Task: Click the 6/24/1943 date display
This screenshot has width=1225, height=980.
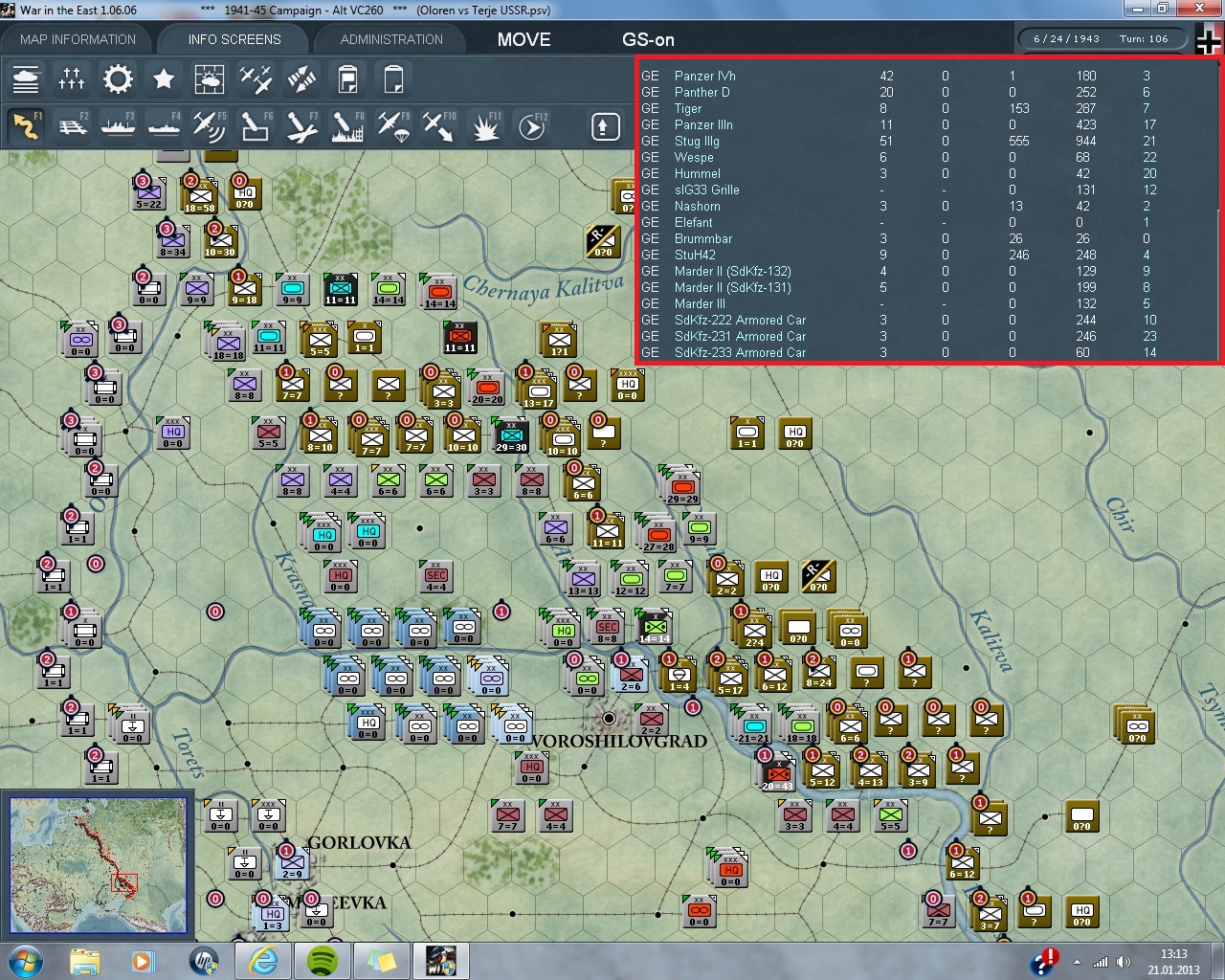Action: coord(1066,39)
